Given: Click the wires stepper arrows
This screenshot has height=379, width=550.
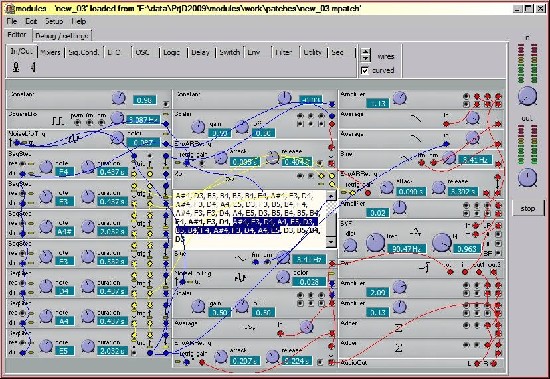Looking at the screenshot, I should pos(365,55).
